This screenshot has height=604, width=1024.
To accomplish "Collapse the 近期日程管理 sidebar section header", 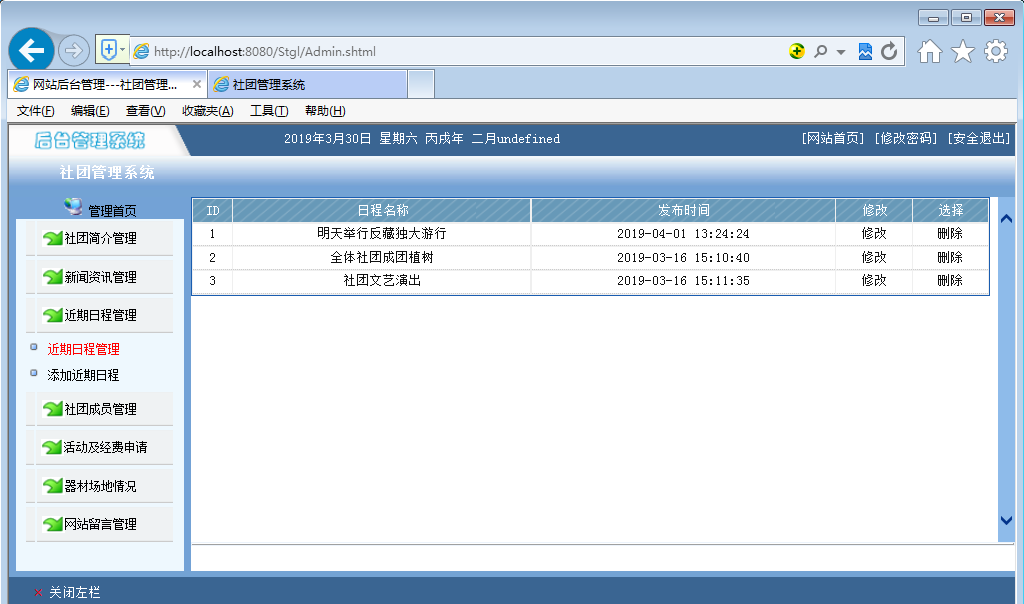I will pyautogui.click(x=101, y=315).
